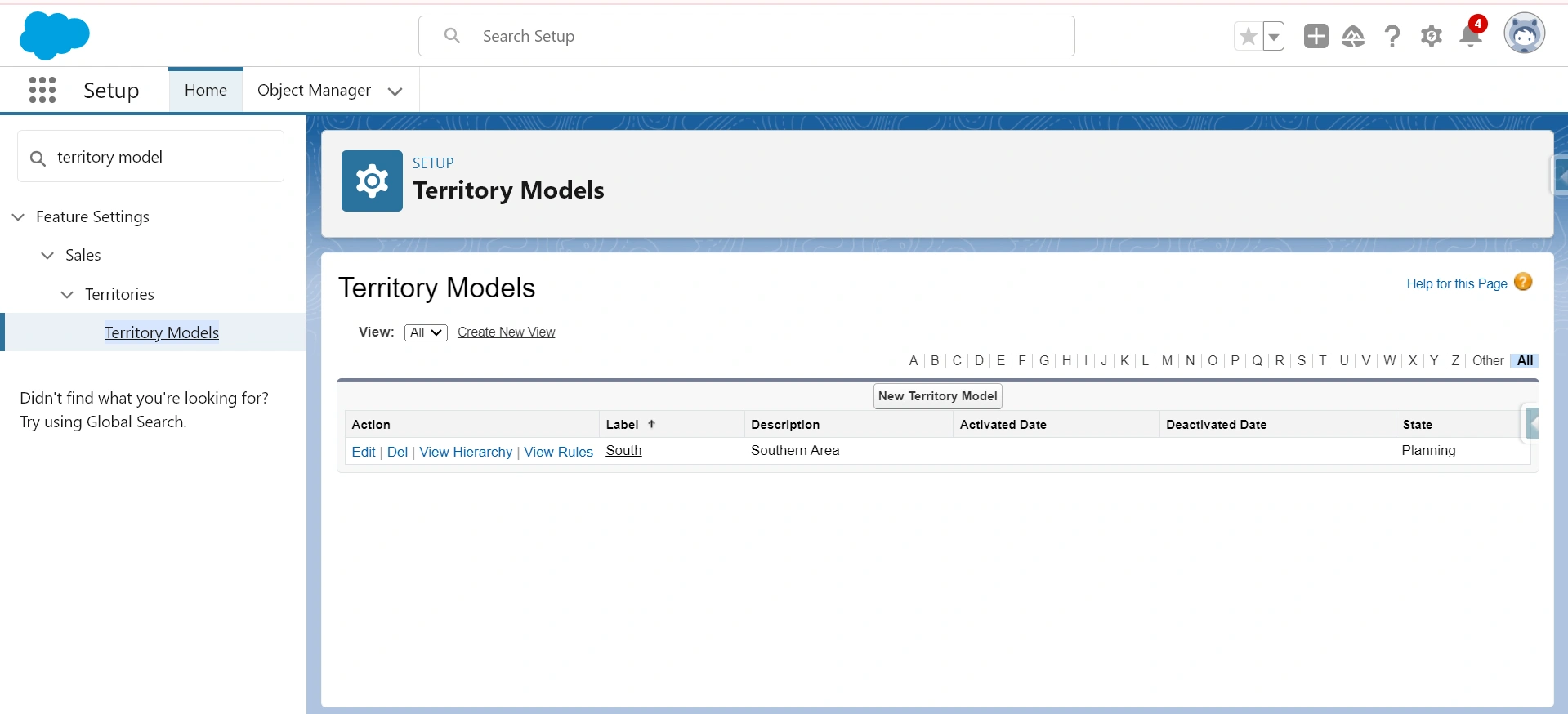Filter list by letter D
The width and height of the screenshot is (1568, 714).
979,360
